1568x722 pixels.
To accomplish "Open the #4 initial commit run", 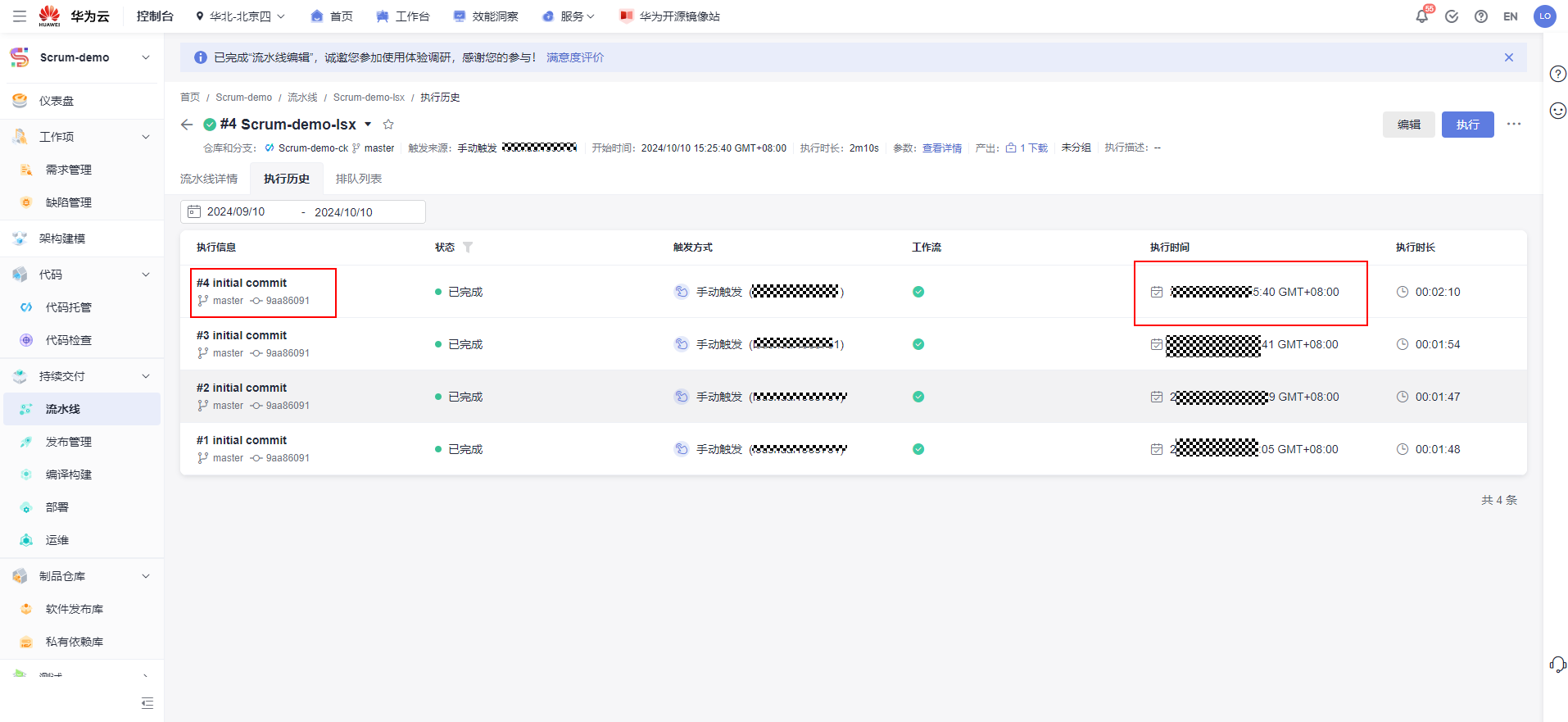I will tap(242, 283).
